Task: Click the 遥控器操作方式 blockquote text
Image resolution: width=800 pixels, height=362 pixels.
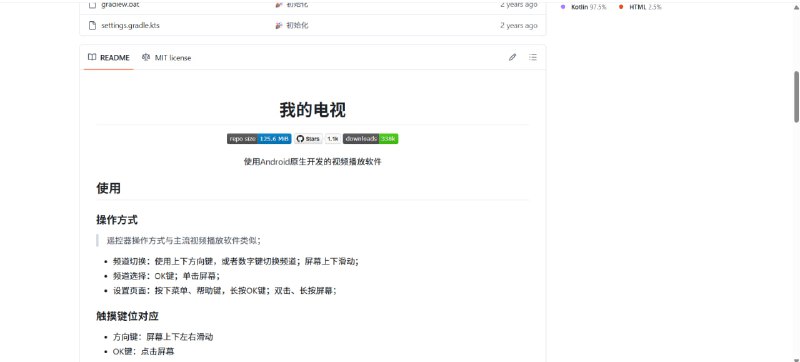Action: (x=184, y=240)
